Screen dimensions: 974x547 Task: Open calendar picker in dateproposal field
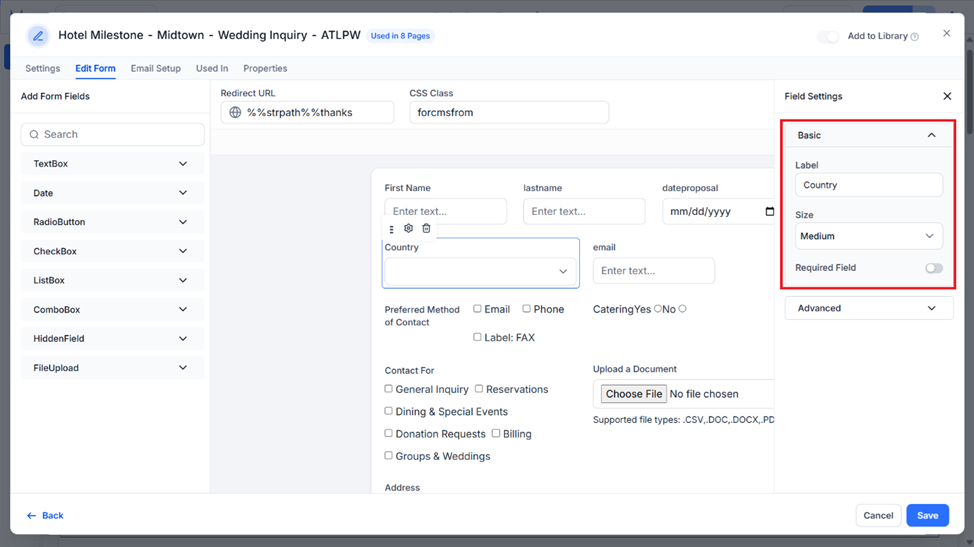tap(769, 211)
